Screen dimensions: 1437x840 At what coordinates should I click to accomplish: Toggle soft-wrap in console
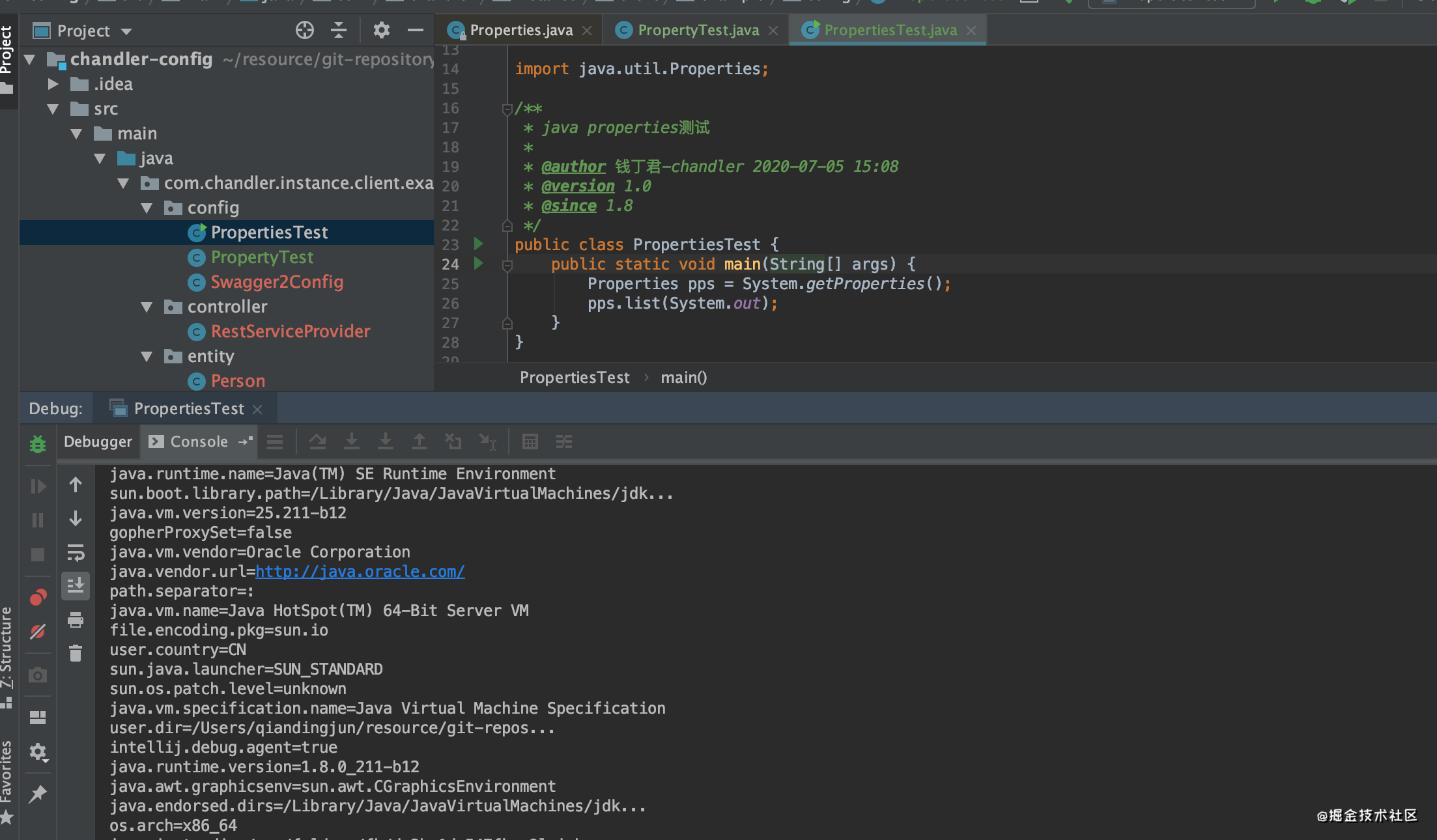point(76,553)
